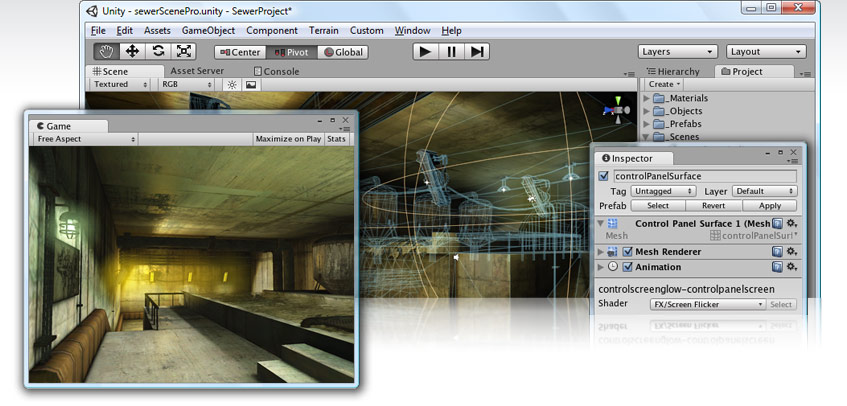Screen dimensions: 847x406
Task: Open the Layers dropdown
Action: point(677,51)
